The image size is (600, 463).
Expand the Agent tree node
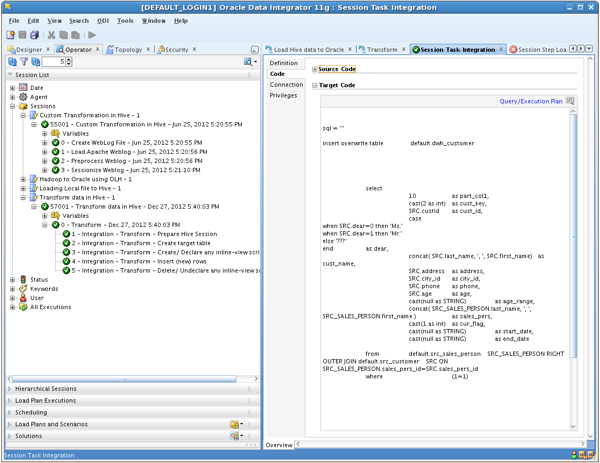coord(12,97)
